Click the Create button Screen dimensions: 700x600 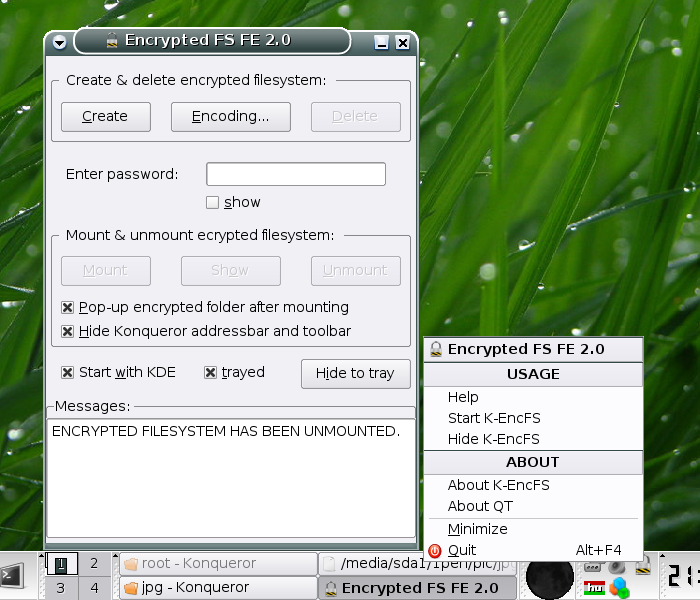point(106,117)
